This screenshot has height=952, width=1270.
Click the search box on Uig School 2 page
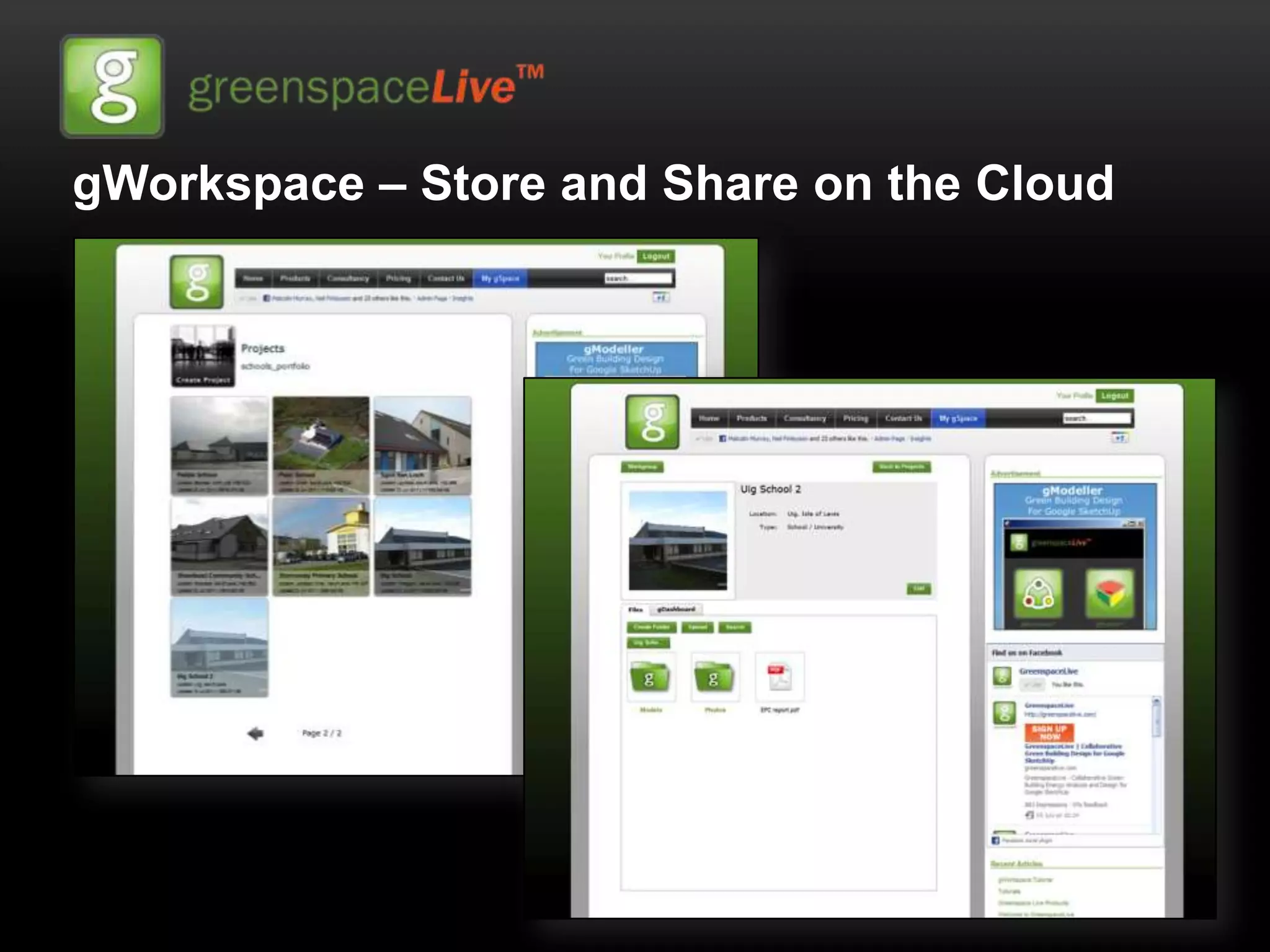click(1096, 418)
